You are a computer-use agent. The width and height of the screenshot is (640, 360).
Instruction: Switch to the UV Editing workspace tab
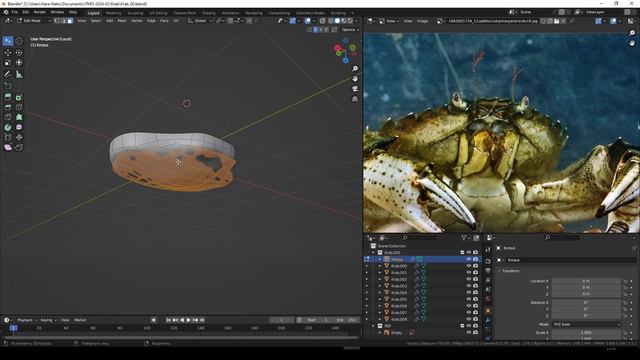(158, 13)
